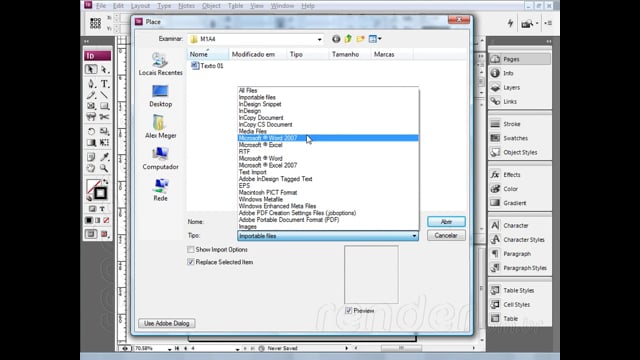Select the Hand tool
Image resolution: width=640 pixels, height=360 pixels.
click(x=91, y=168)
